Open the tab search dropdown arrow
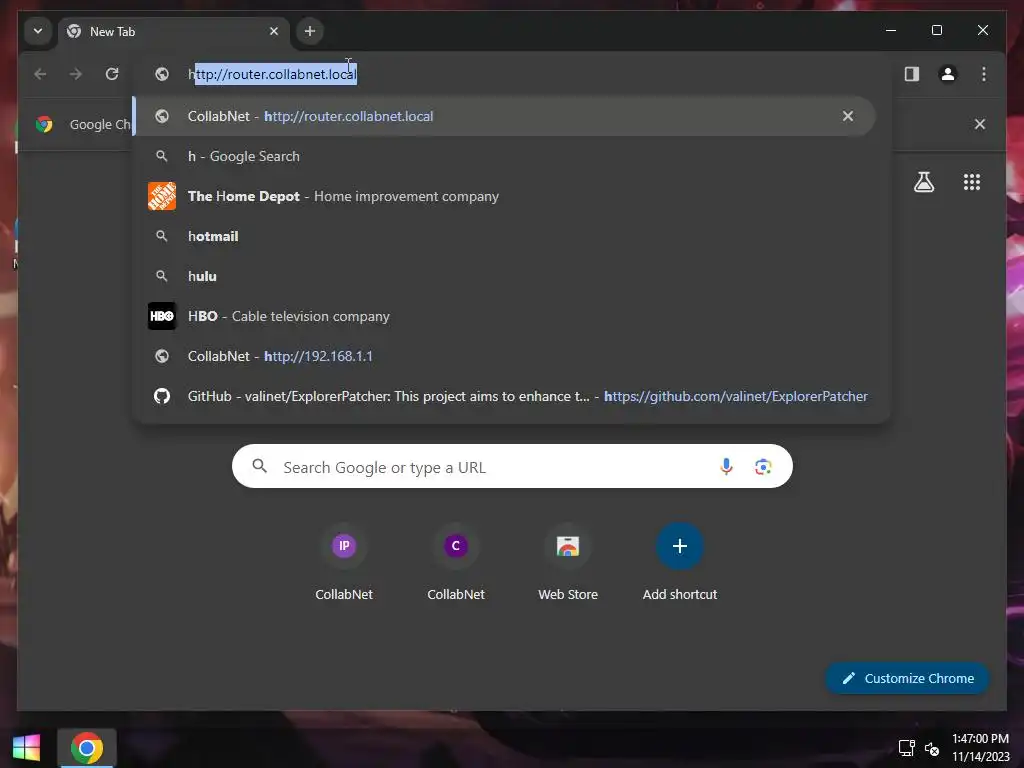Screen dimensions: 1024x768 [x=38, y=31]
